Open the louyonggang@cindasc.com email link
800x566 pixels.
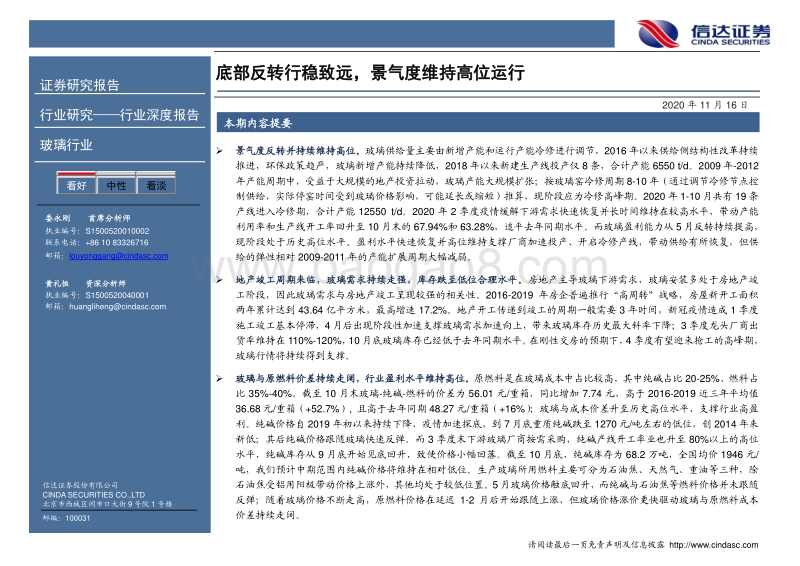[118, 256]
